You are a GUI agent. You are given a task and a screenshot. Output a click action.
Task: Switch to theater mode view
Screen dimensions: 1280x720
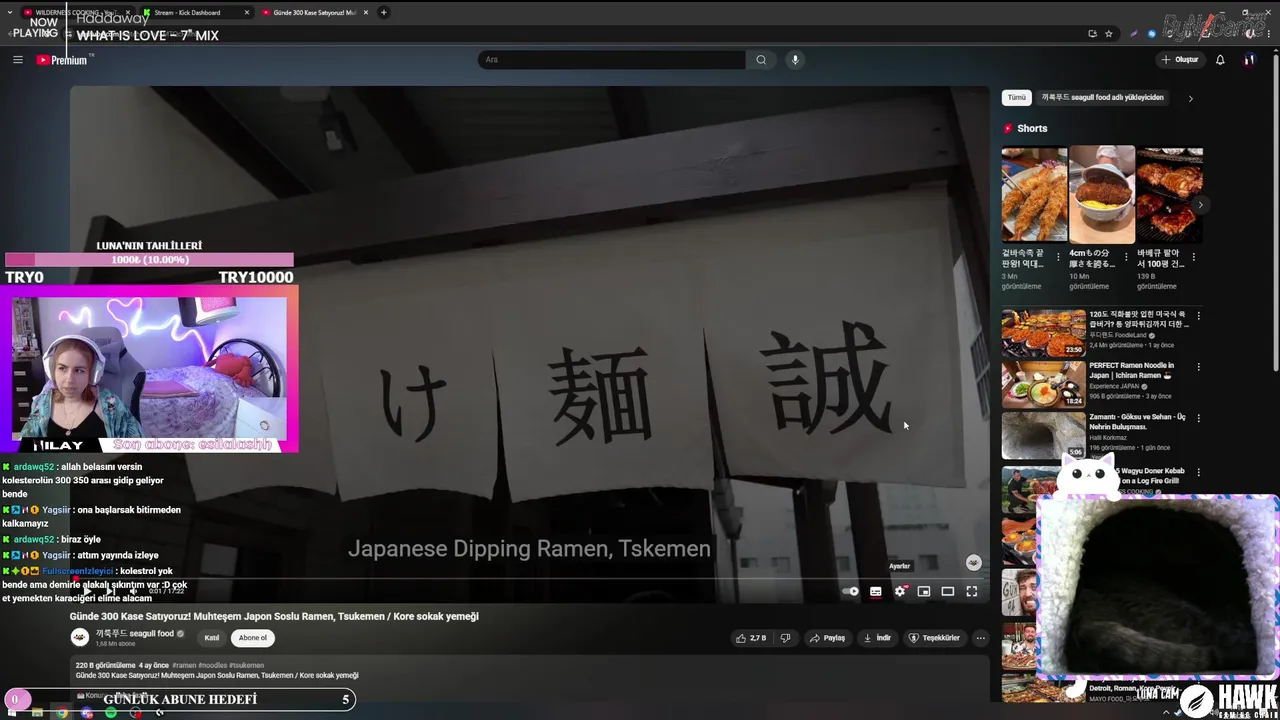click(x=948, y=591)
